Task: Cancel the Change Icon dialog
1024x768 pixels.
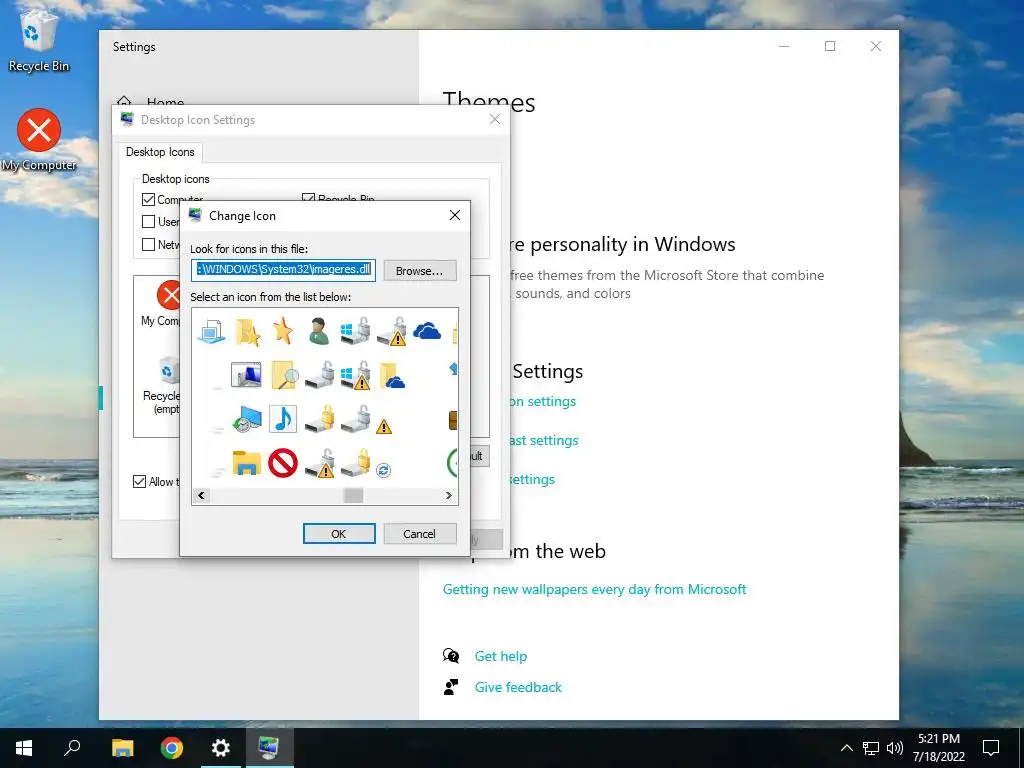Action: click(419, 534)
